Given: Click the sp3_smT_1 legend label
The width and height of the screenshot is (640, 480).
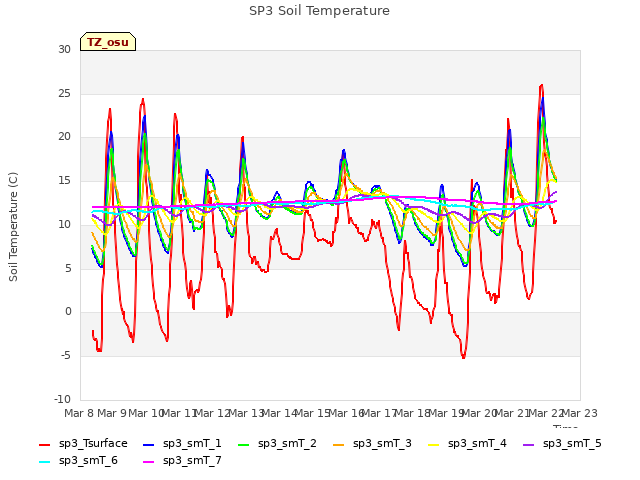Looking at the screenshot, I should coord(192,443).
